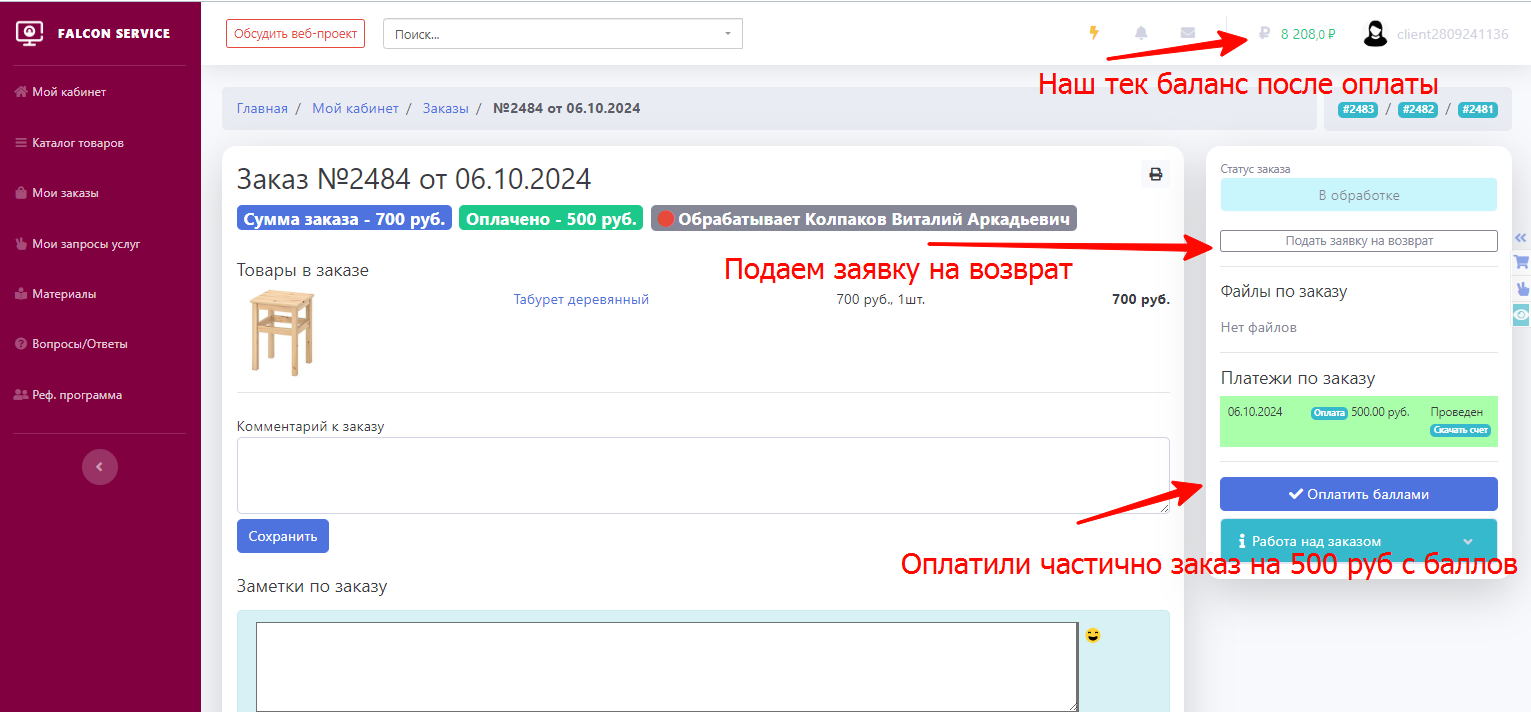This screenshot has width=1531, height=712.
Task: Expand the "Работа над заказом" section
Action: 1358,541
